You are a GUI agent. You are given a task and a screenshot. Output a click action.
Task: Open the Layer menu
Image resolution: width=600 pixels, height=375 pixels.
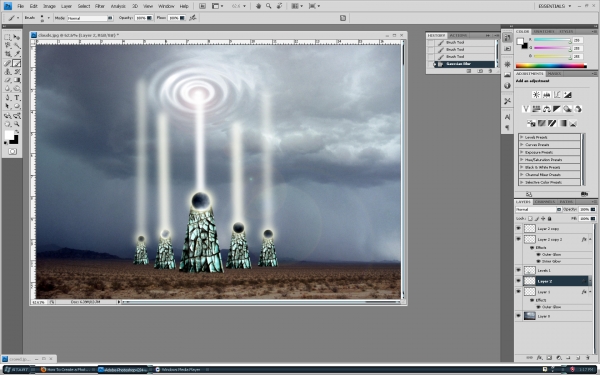tap(66, 6)
